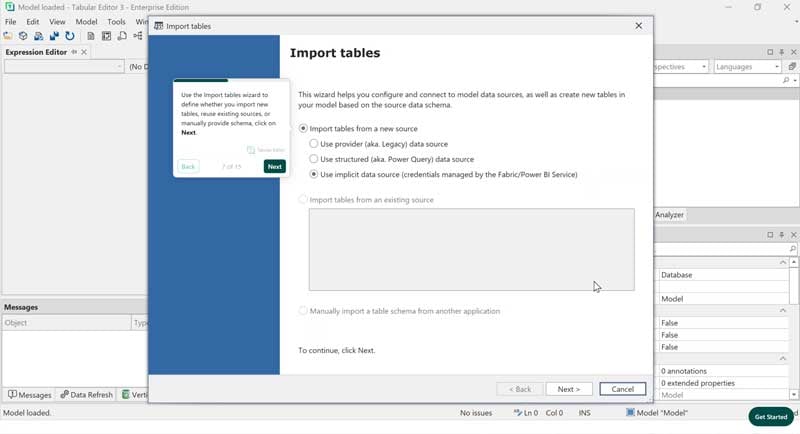This screenshot has height=434, width=800.
Task: Open search options arrow beside magnifier
Action: 795,81
